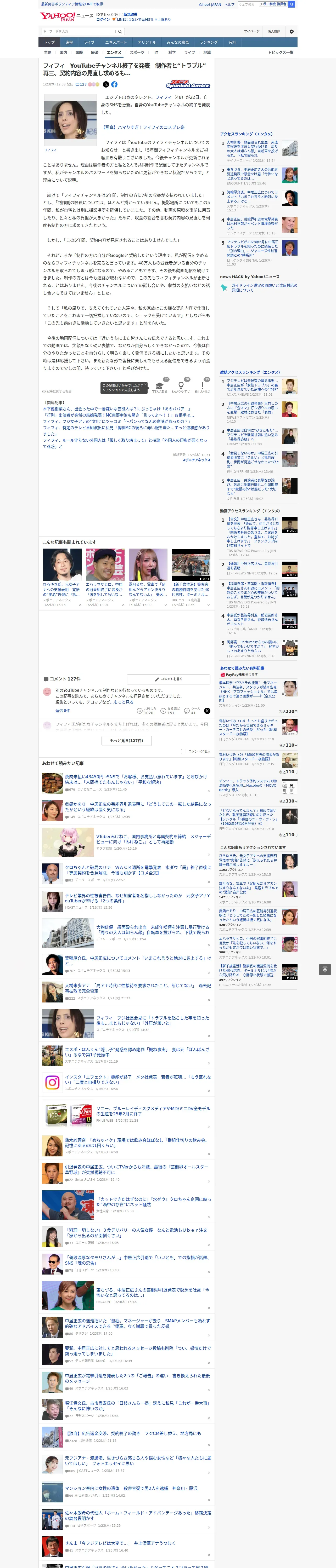The height and width of the screenshot is (1568, 336).
Task: Share the article on X
Action: point(106,85)
